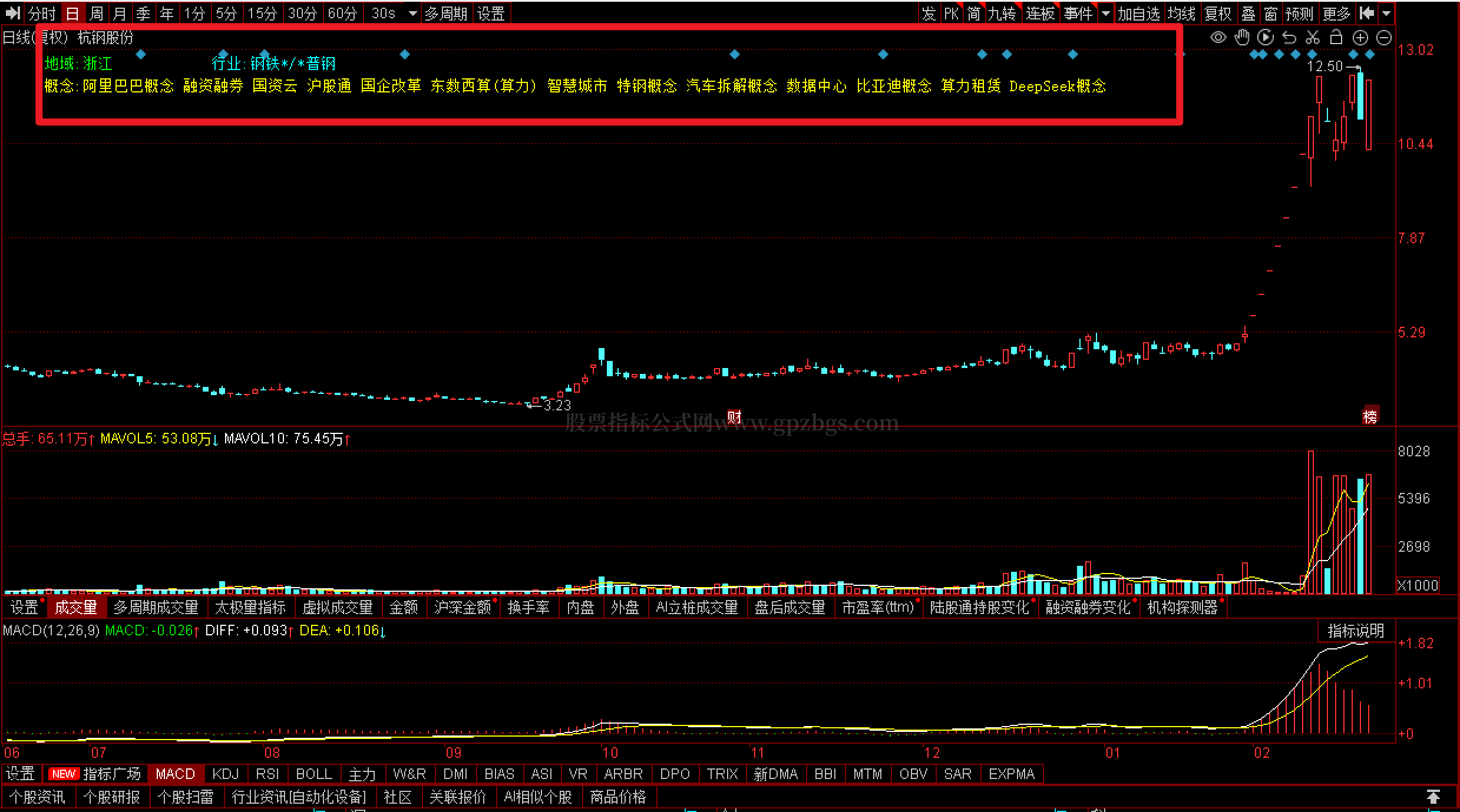Screen dimensions: 1460x812
Task: Click the collapse-left arrow icon at top right
Action: pos(1367,13)
